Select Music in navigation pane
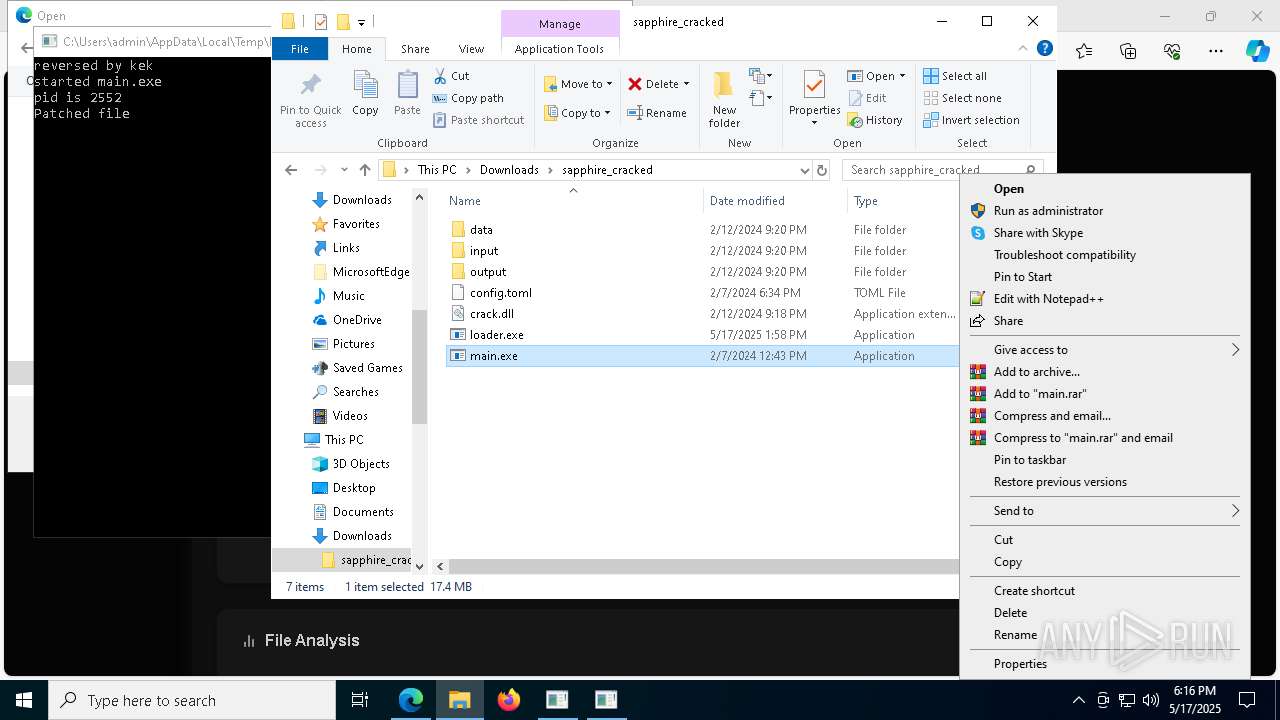 pyautogui.click(x=348, y=296)
